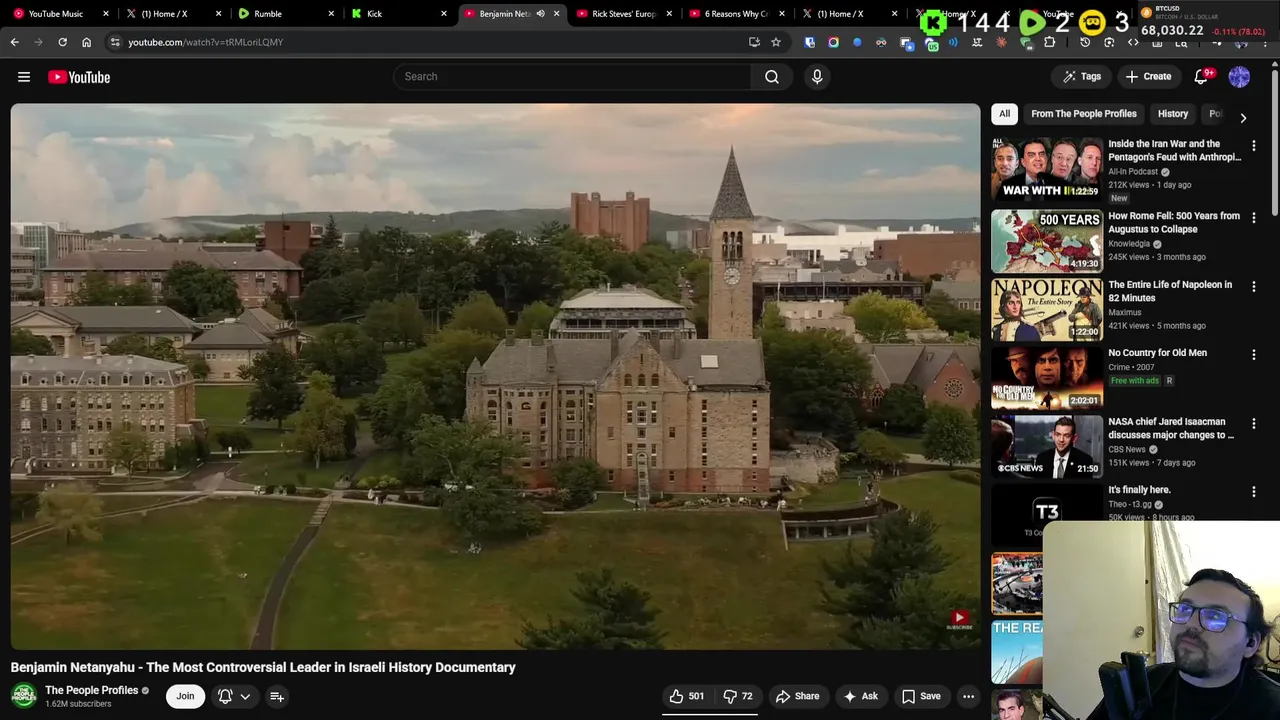
Task: Go to the YouTube home logo
Action: (79, 77)
